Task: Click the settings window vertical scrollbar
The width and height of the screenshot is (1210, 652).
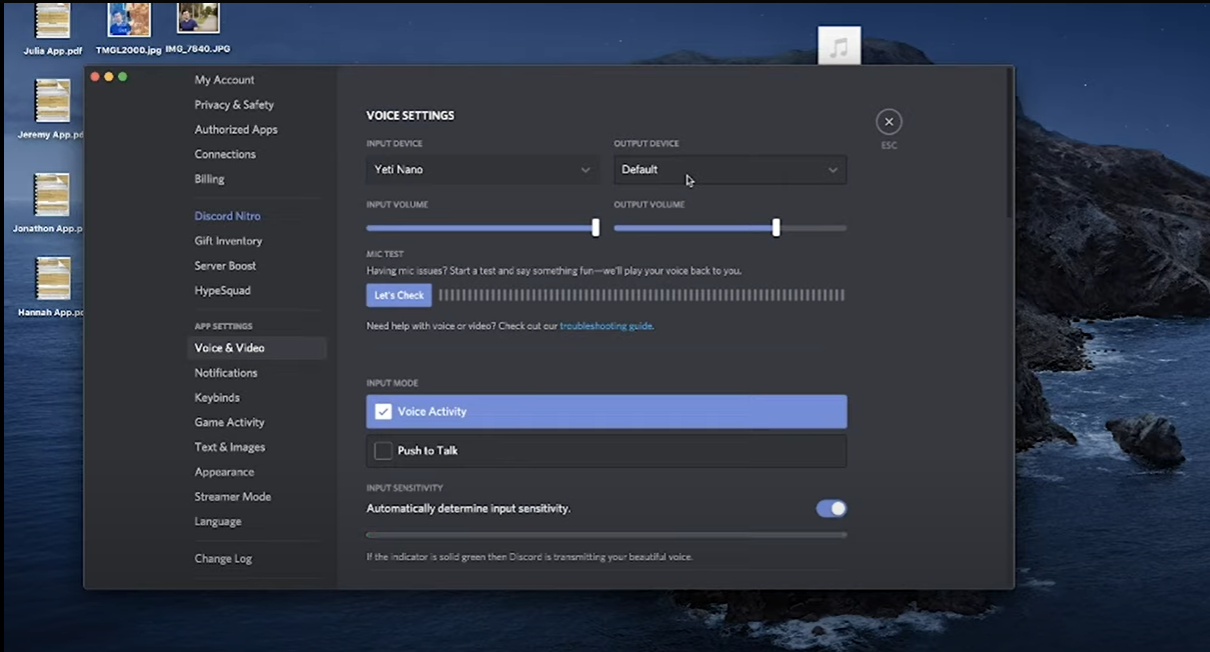Action: (1010, 145)
